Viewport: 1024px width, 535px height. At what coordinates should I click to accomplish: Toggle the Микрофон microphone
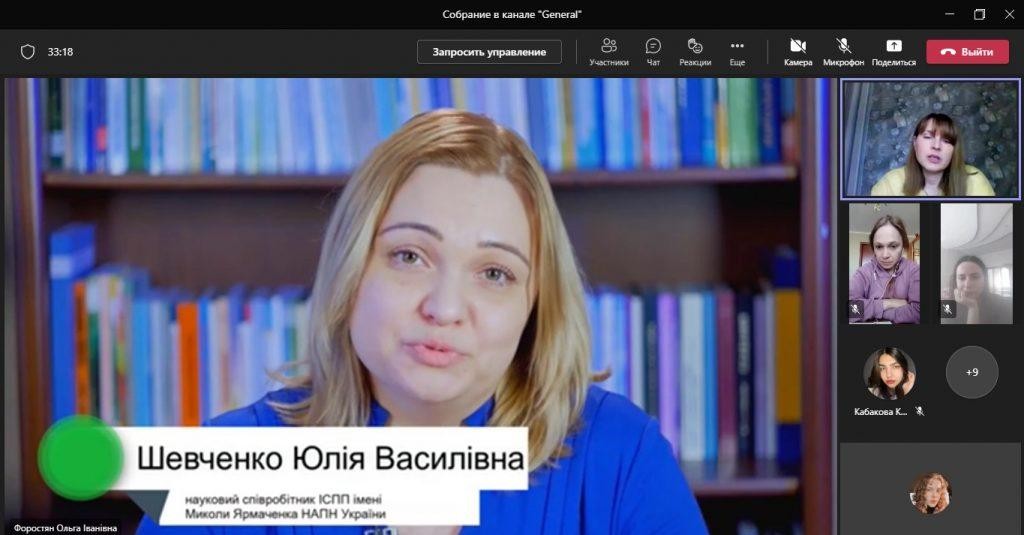click(x=843, y=52)
